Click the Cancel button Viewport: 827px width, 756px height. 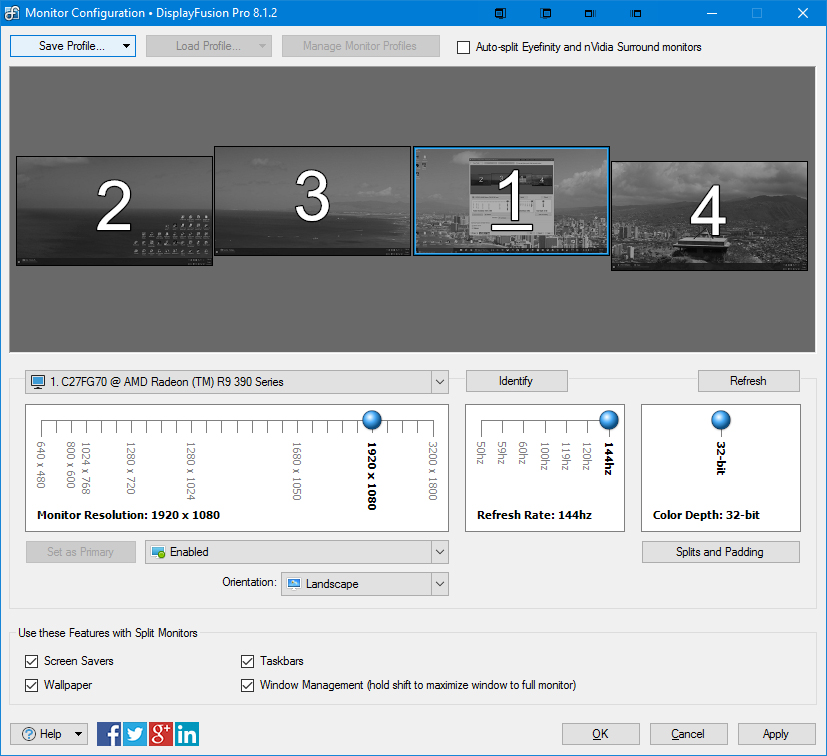pos(688,734)
